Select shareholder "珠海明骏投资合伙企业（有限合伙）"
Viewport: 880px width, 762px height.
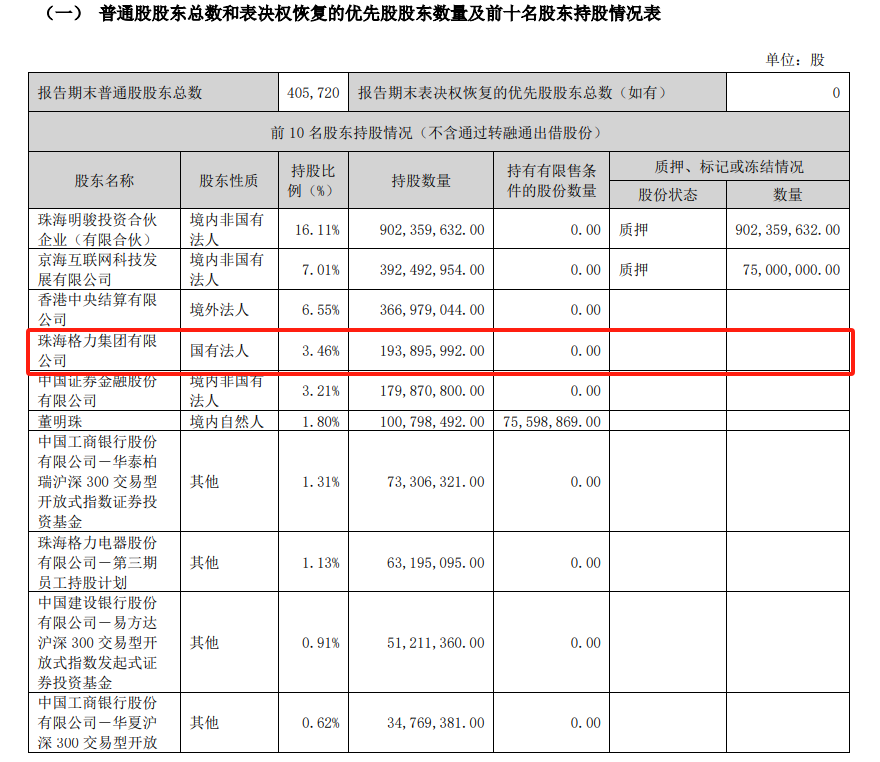coord(98,229)
